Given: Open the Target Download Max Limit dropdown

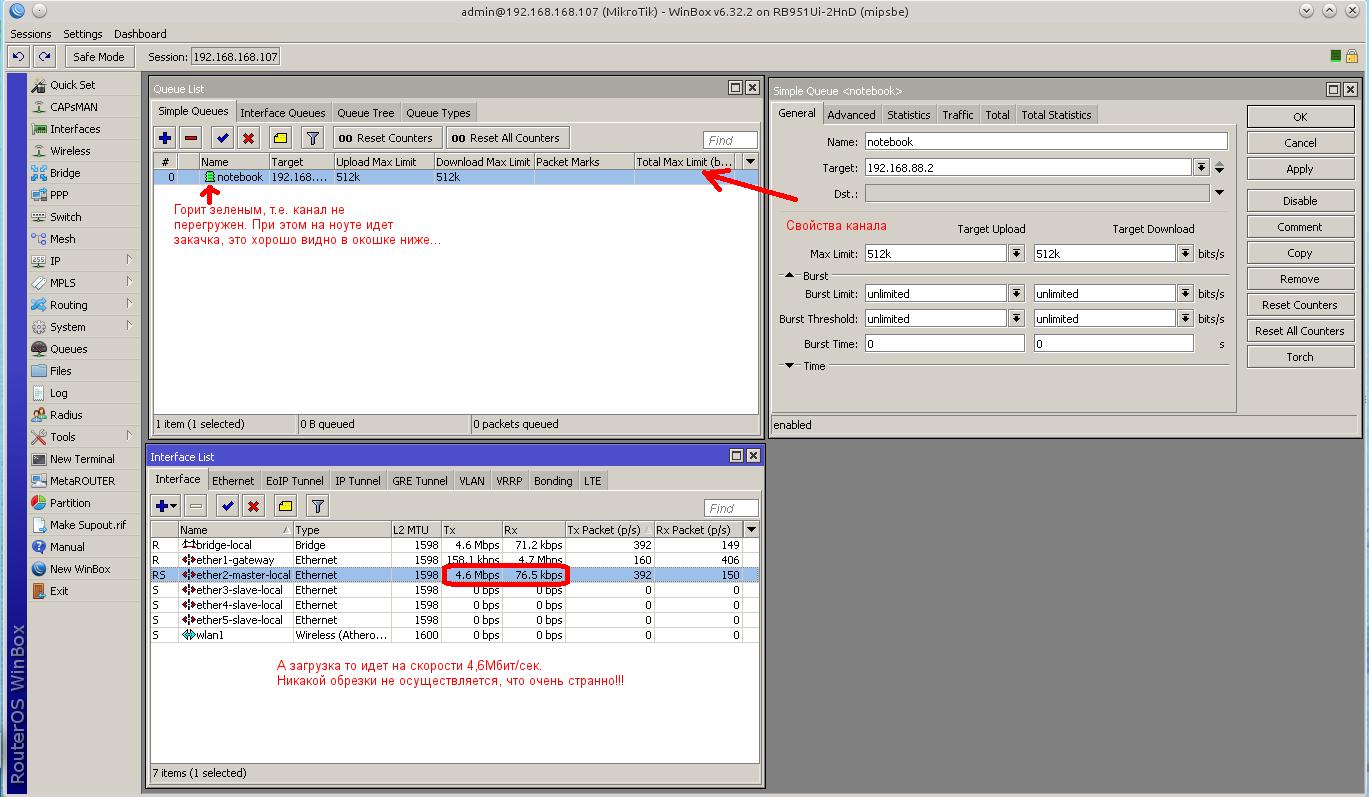Looking at the screenshot, I should [1185, 254].
